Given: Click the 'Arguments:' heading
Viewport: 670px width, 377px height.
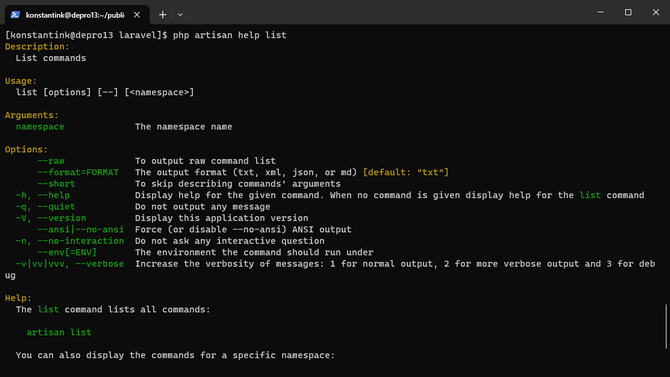Looking at the screenshot, I should [x=32, y=115].
